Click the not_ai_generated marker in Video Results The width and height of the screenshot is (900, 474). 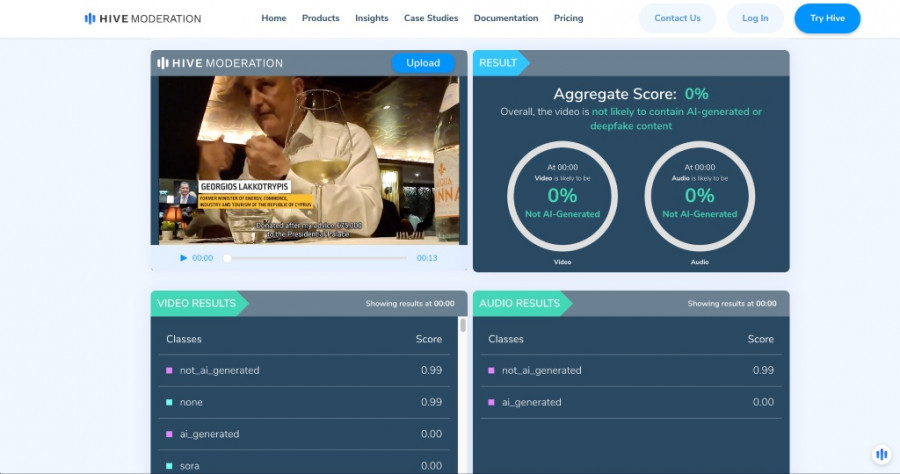pyautogui.click(x=170, y=370)
